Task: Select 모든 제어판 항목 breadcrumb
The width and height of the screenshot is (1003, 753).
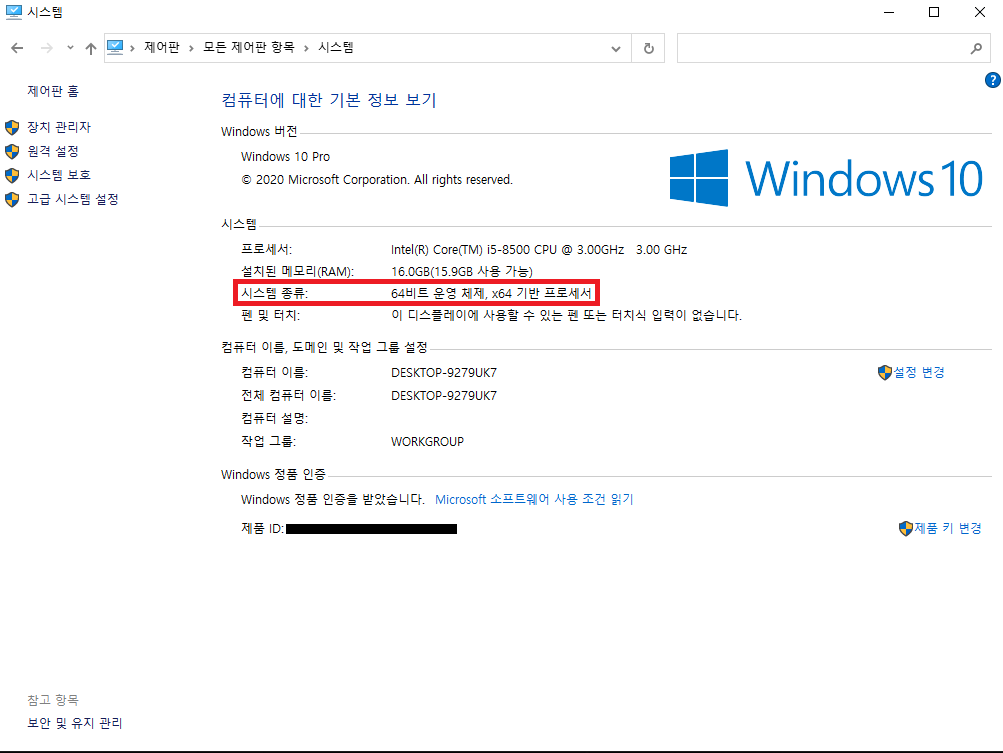Action: [249, 47]
